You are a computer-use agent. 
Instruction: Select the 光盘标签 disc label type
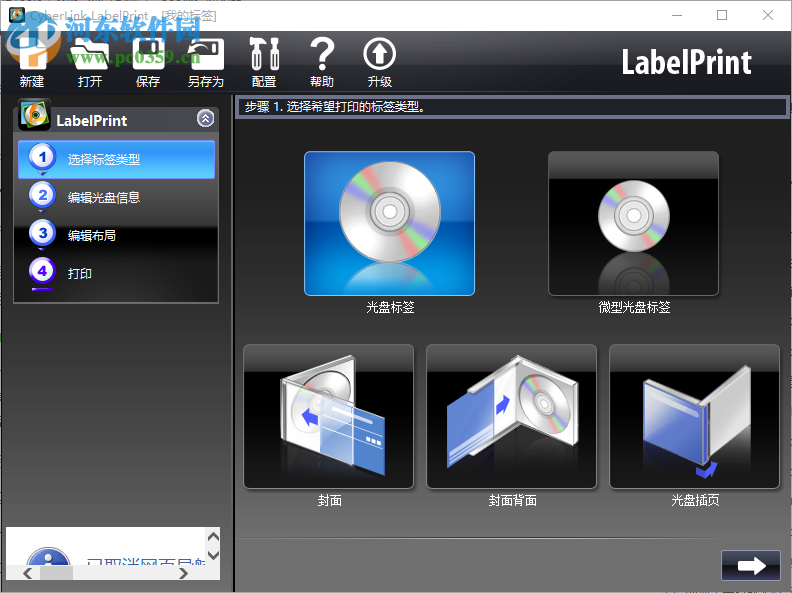pyautogui.click(x=389, y=223)
